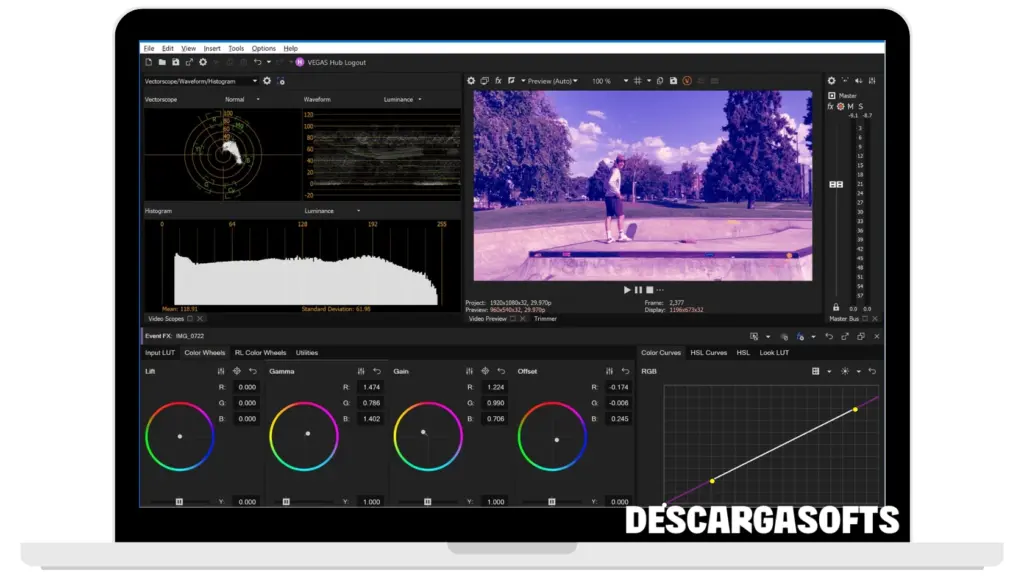Solo the Master bus with S button
Screen dimensions: 1024x576
tap(861, 106)
